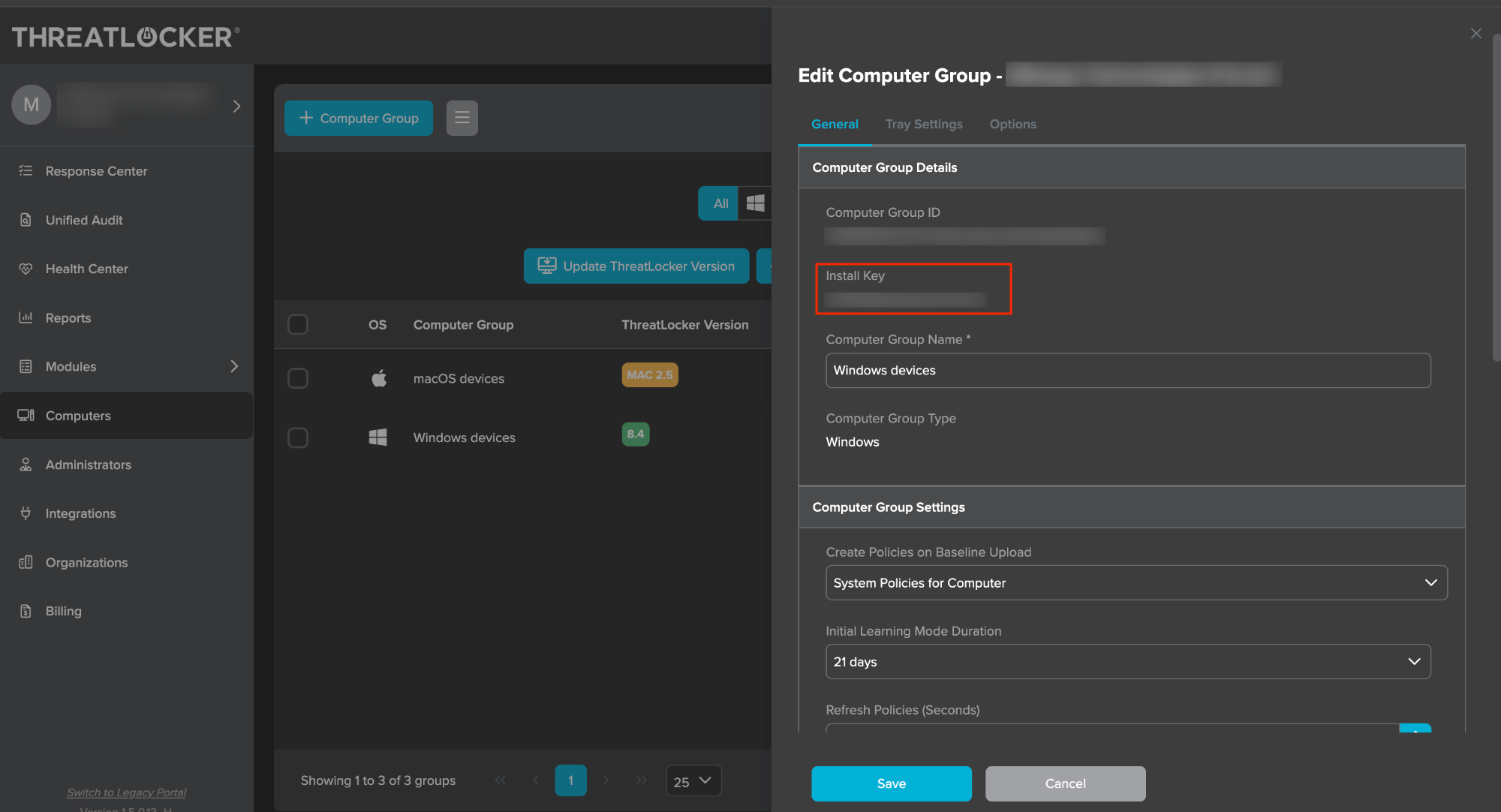The width and height of the screenshot is (1501, 812).
Task: Go to previous page arrow
Action: 535,780
